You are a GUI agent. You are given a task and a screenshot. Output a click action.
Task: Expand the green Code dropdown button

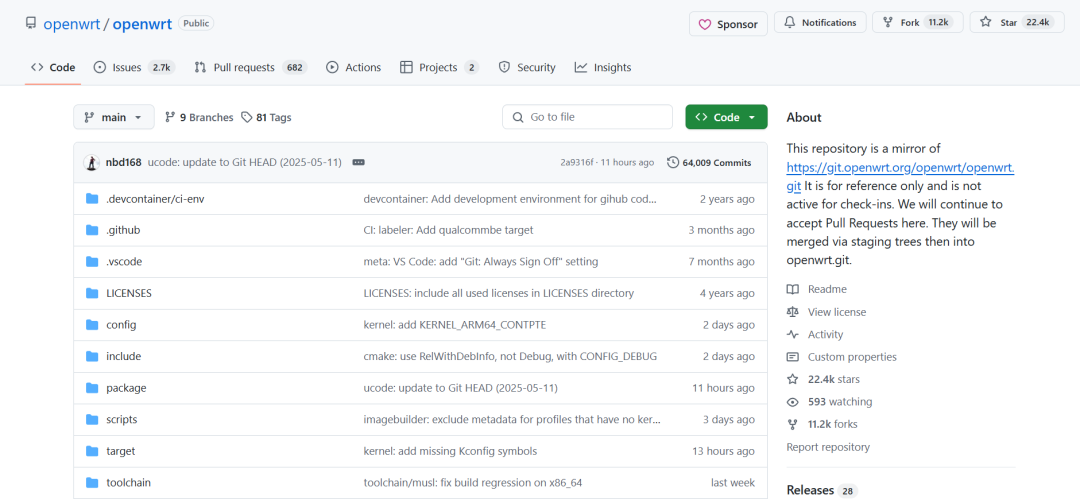click(x=726, y=117)
